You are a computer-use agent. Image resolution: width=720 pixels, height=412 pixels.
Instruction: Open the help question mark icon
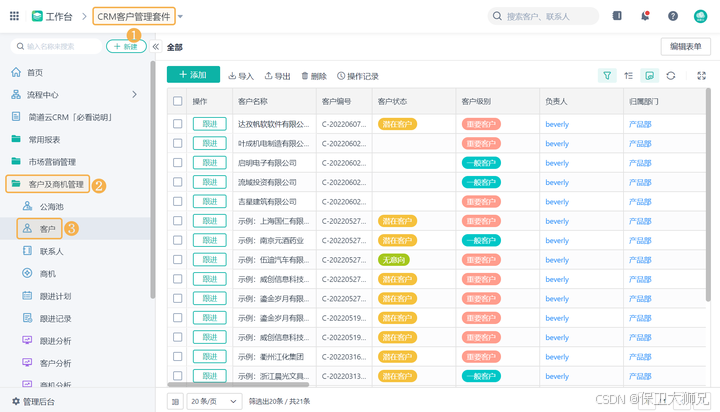tap(673, 16)
